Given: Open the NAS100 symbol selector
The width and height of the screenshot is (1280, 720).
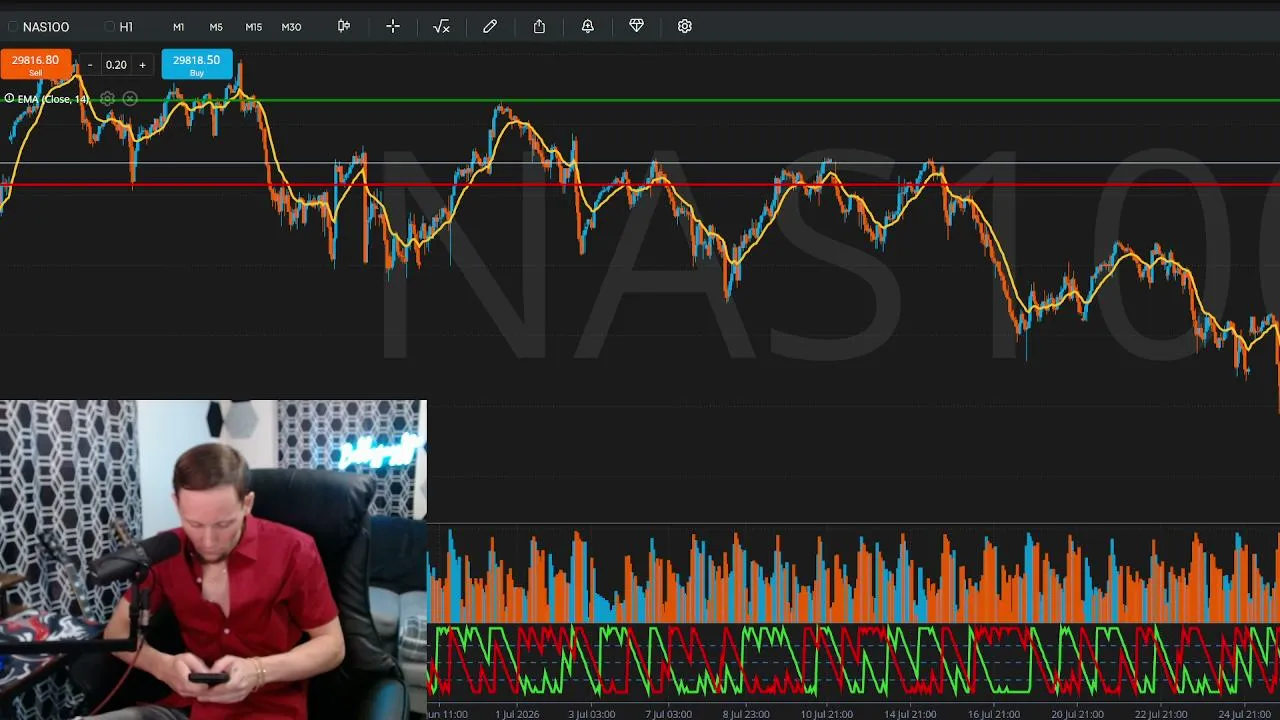Looking at the screenshot, I should (38, 27).
